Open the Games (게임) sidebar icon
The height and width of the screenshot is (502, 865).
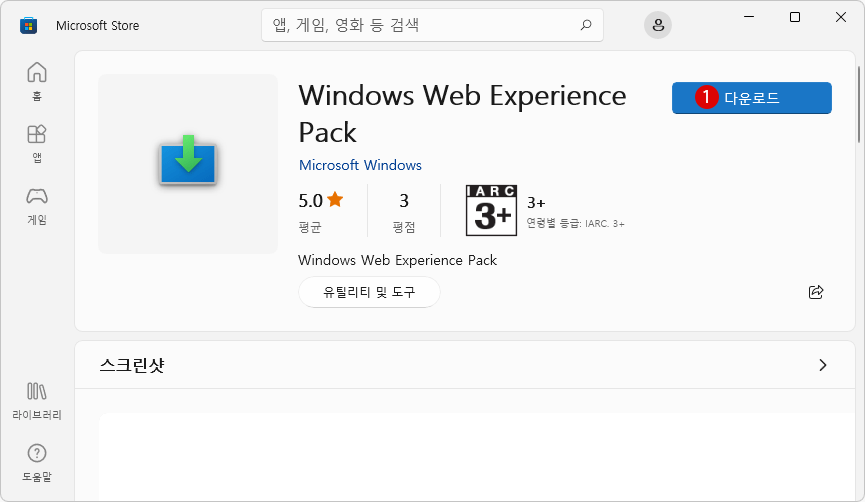(x=37, y=205)
